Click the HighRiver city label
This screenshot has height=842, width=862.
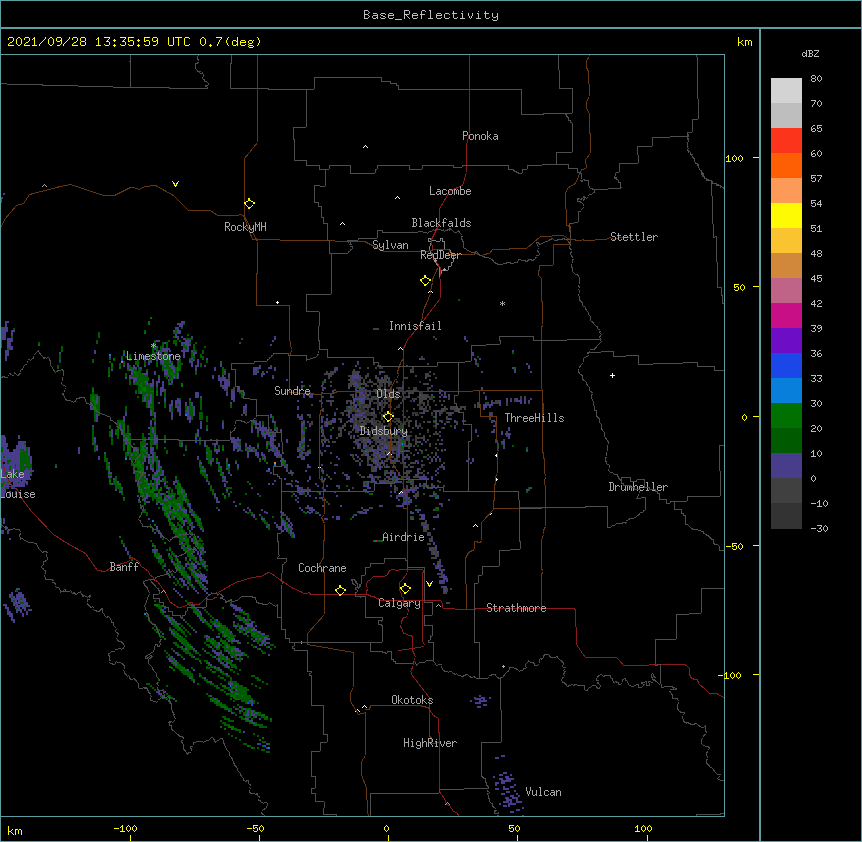tap(430, 743)
